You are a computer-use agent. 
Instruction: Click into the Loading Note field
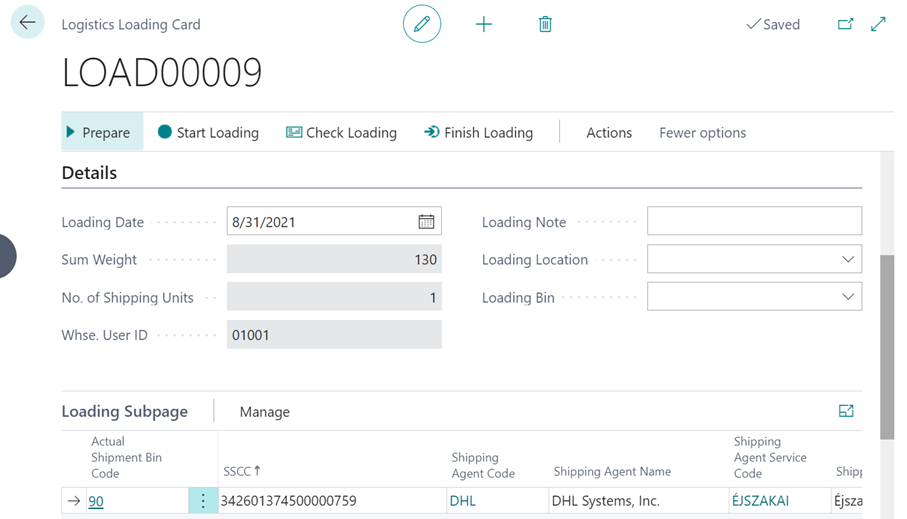click(754, 222)
